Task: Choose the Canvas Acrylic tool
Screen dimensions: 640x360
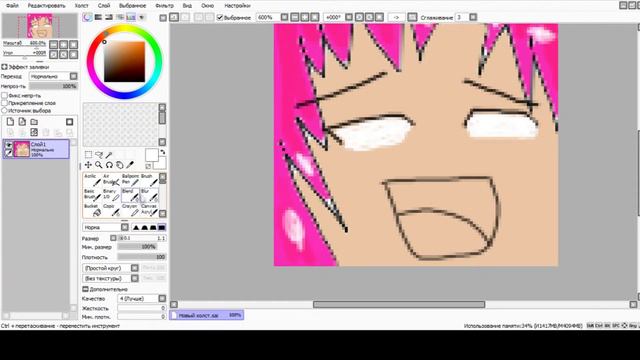Action: click(149, 210)
